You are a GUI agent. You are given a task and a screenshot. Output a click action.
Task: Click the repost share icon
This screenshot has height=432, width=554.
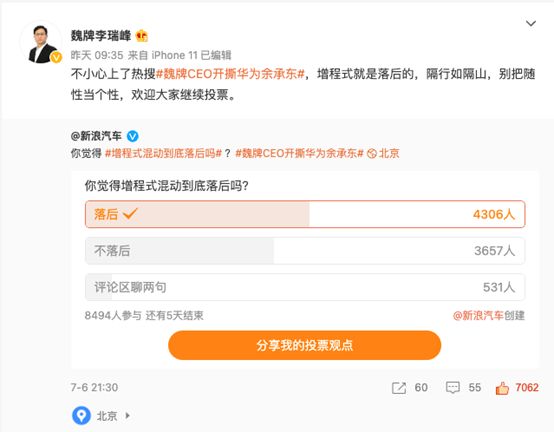point(399,388)
